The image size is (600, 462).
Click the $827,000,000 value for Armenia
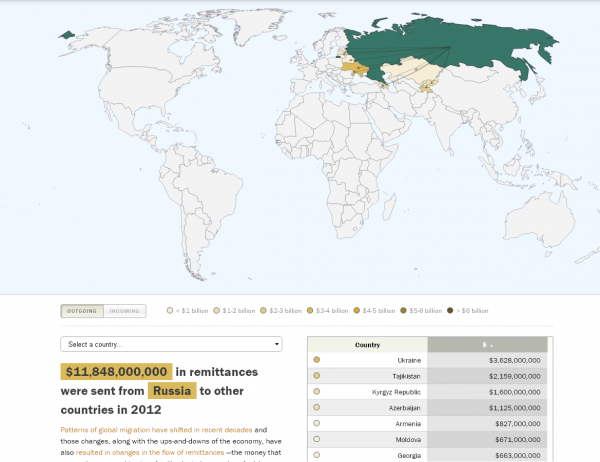518,424
